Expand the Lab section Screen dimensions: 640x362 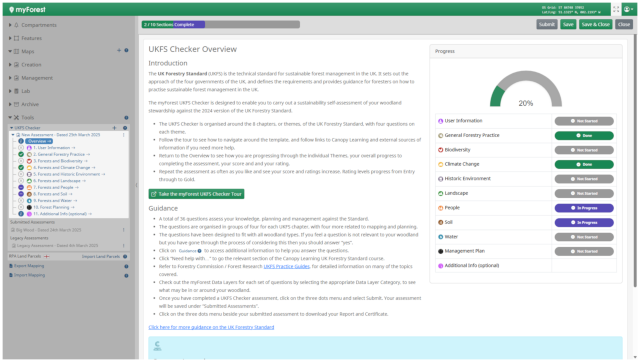tap(10, 91)
